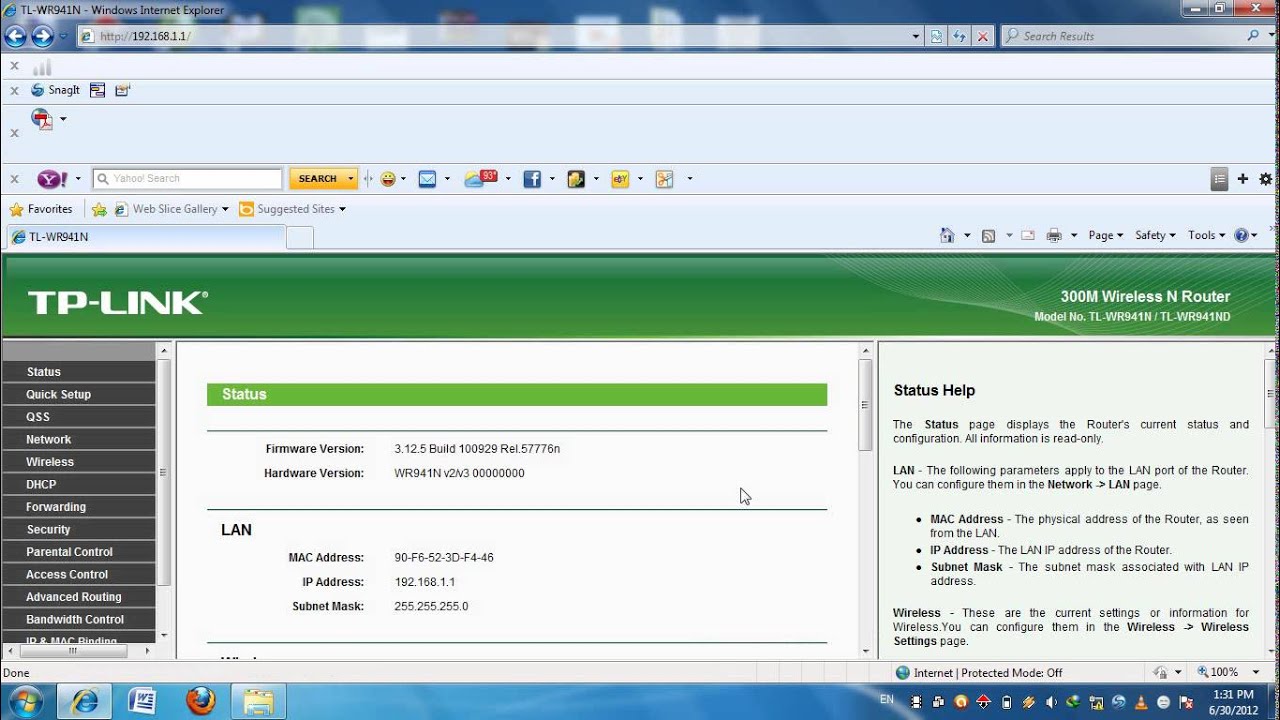
Task: Click the Home icon in command bar
Action: pos(947,235)
